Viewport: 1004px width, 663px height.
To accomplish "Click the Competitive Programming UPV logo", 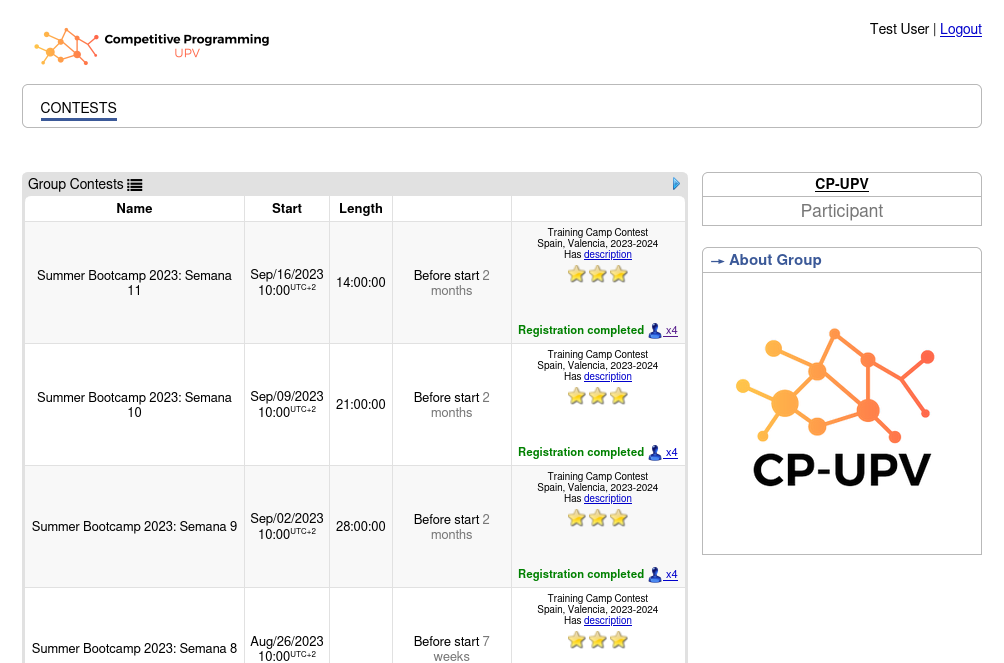I will (x=152, y=45).
